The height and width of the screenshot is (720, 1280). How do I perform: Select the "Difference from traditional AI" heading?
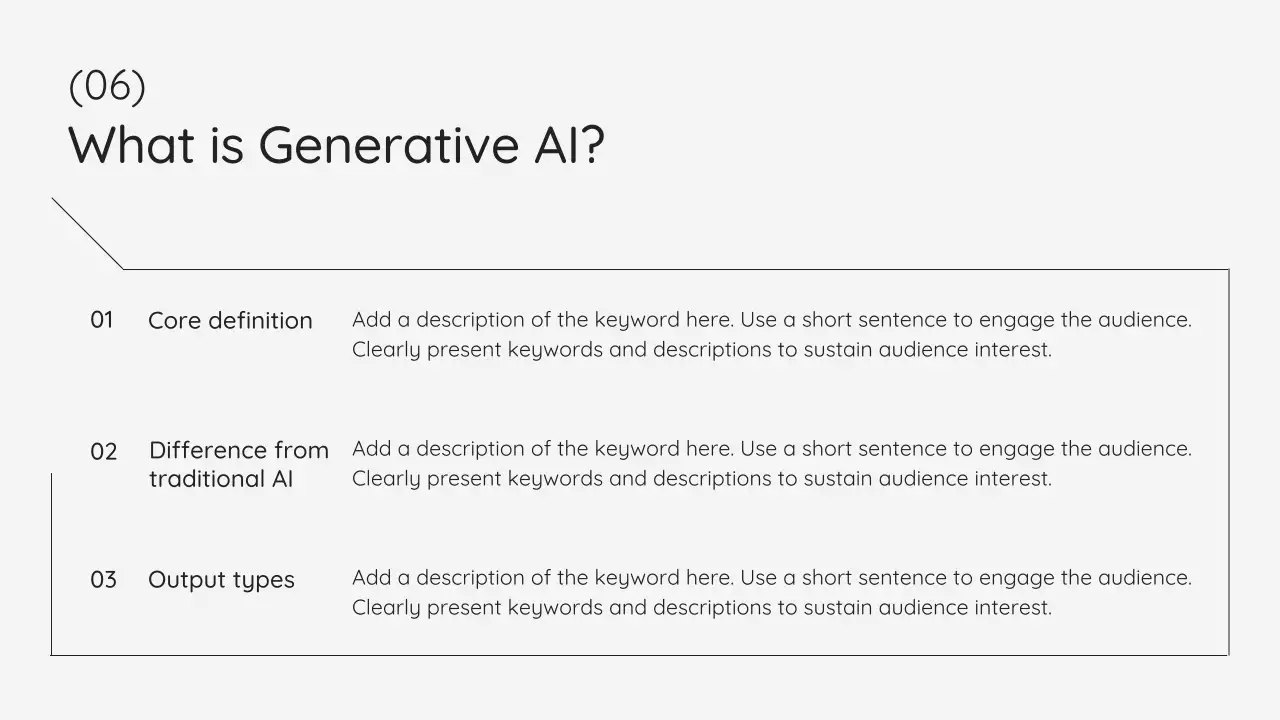coord(238,464)
